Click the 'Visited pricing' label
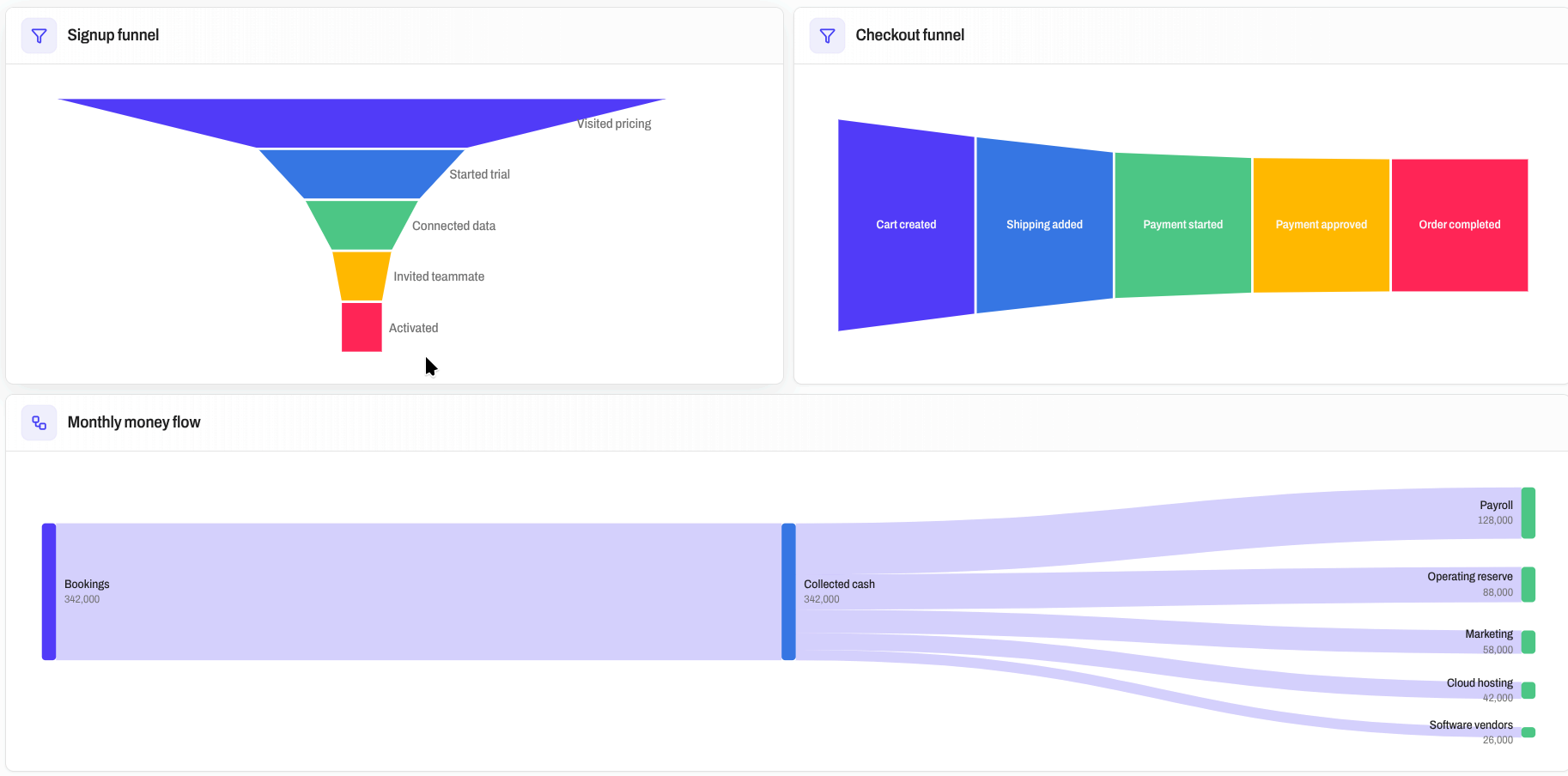Screen dimensions: 1568x776 click(614, 124)
